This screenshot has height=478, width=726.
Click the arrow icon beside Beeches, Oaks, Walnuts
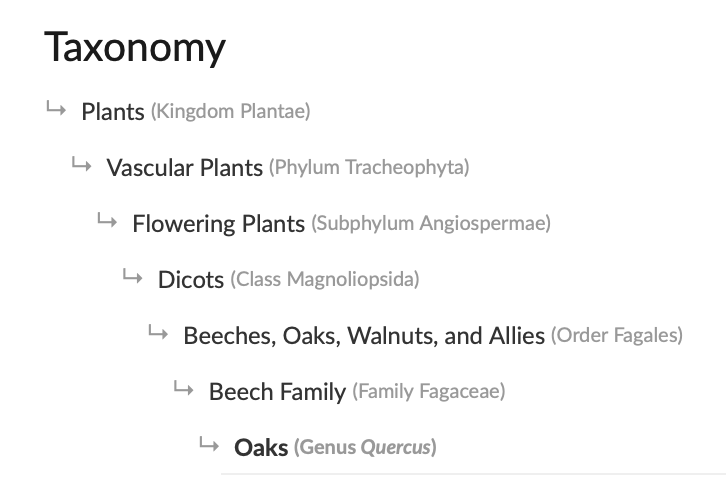158,333
